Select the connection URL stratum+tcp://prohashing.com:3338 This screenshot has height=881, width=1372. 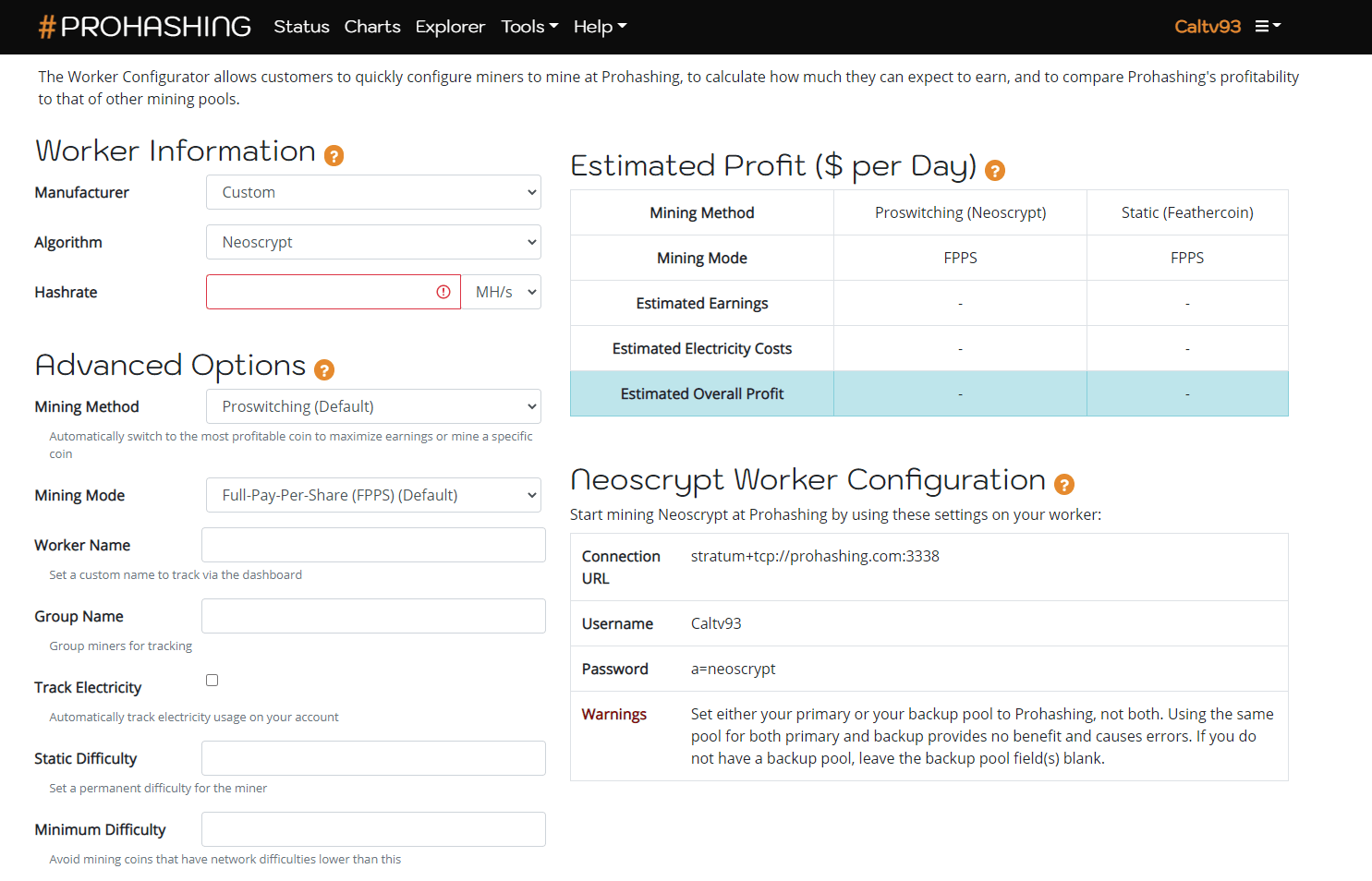coord(815,556)
